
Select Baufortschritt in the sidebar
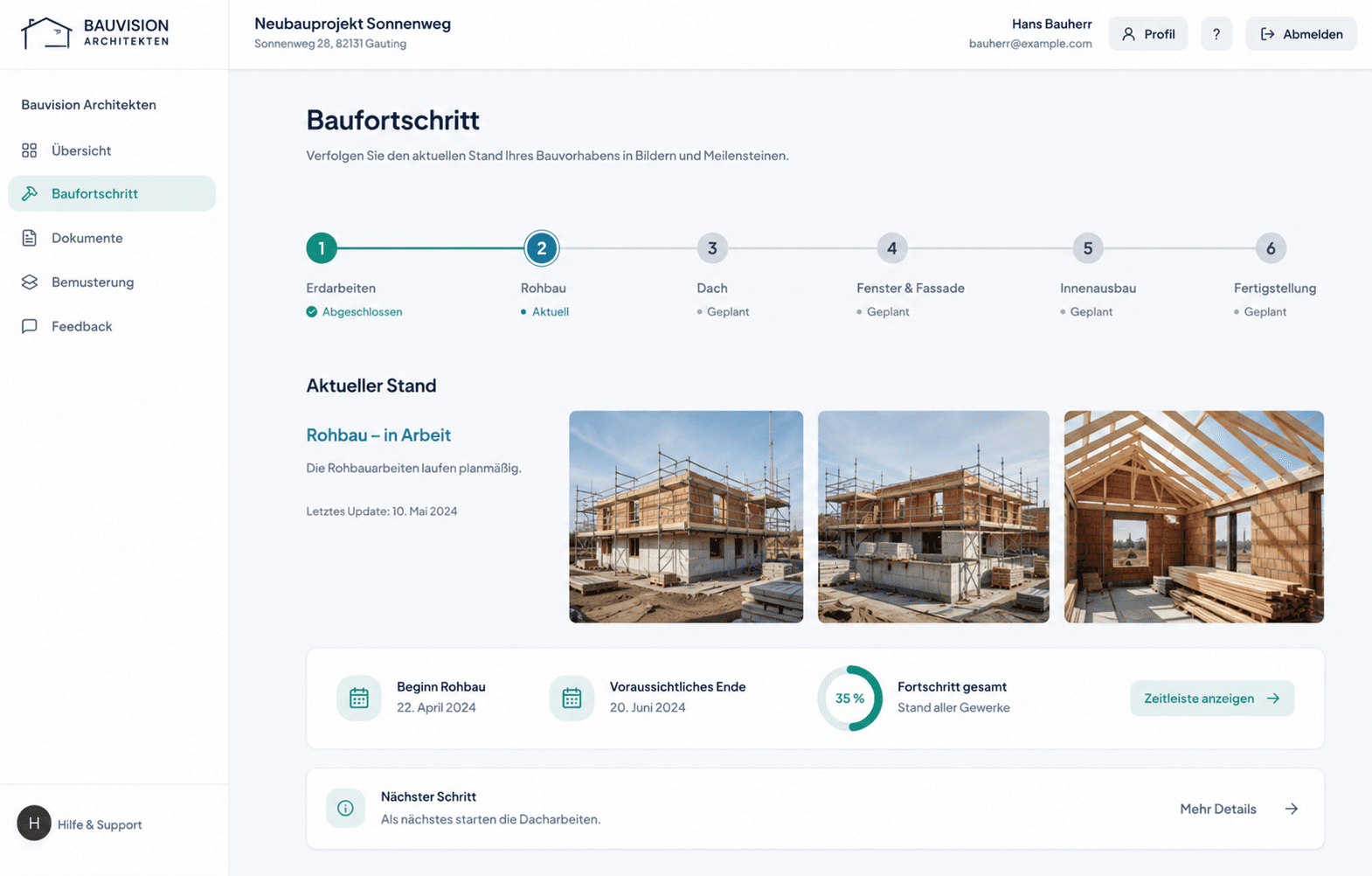[112, 193]
